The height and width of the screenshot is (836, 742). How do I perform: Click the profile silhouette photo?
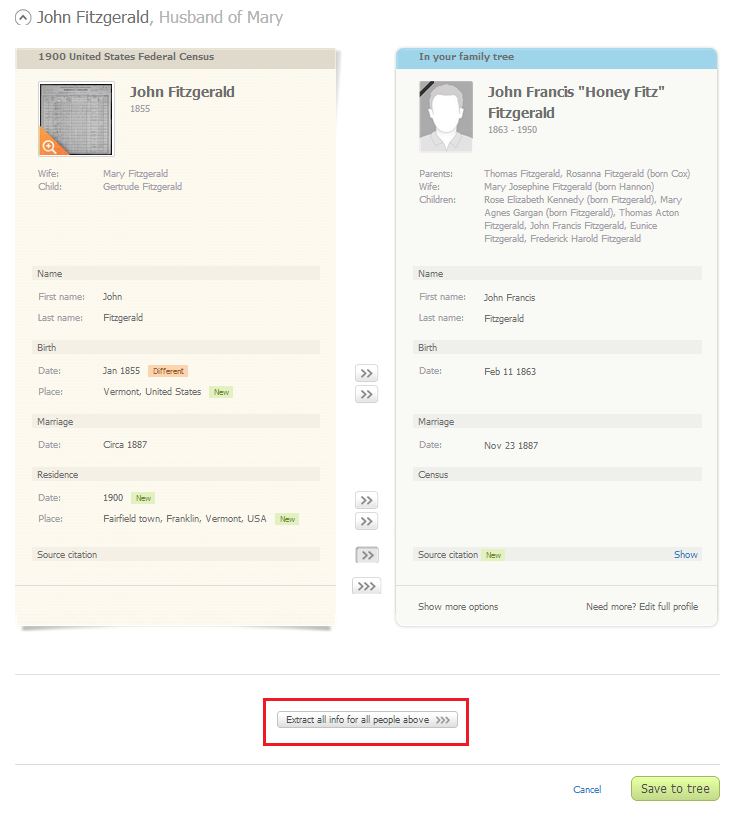coord(446,117)
